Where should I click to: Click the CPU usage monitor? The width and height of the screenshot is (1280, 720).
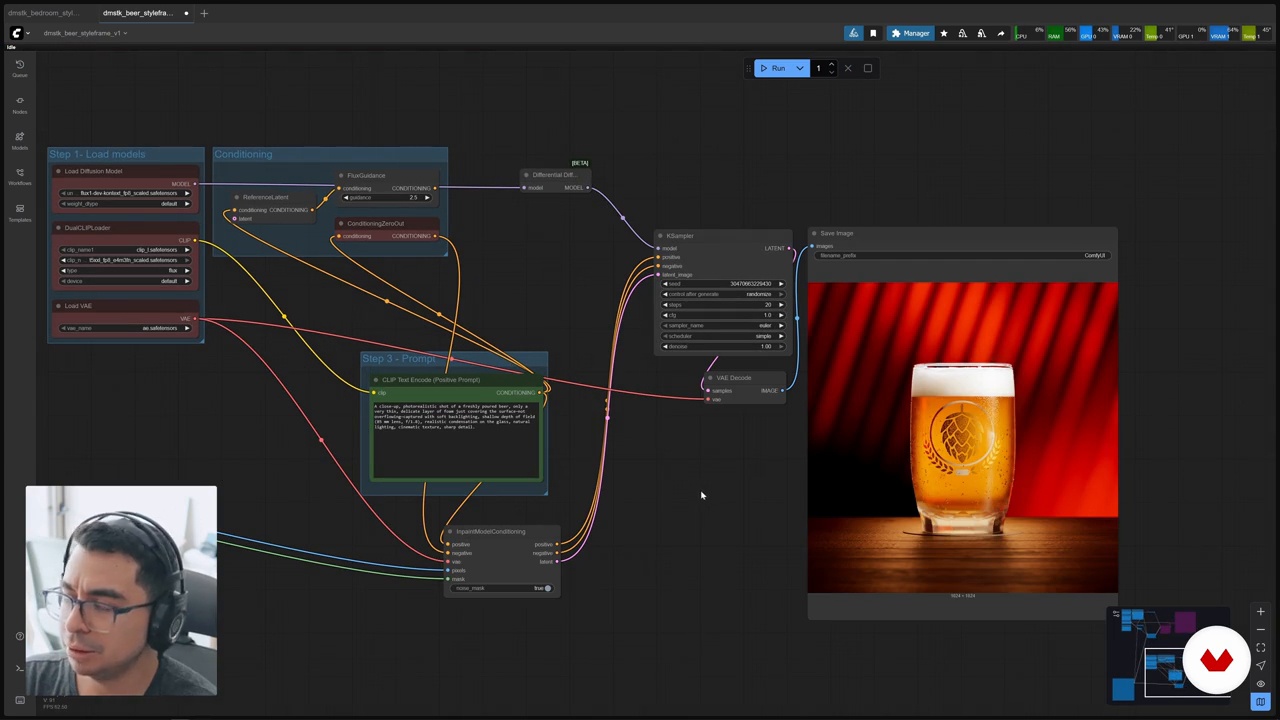tap(1028, 33)
